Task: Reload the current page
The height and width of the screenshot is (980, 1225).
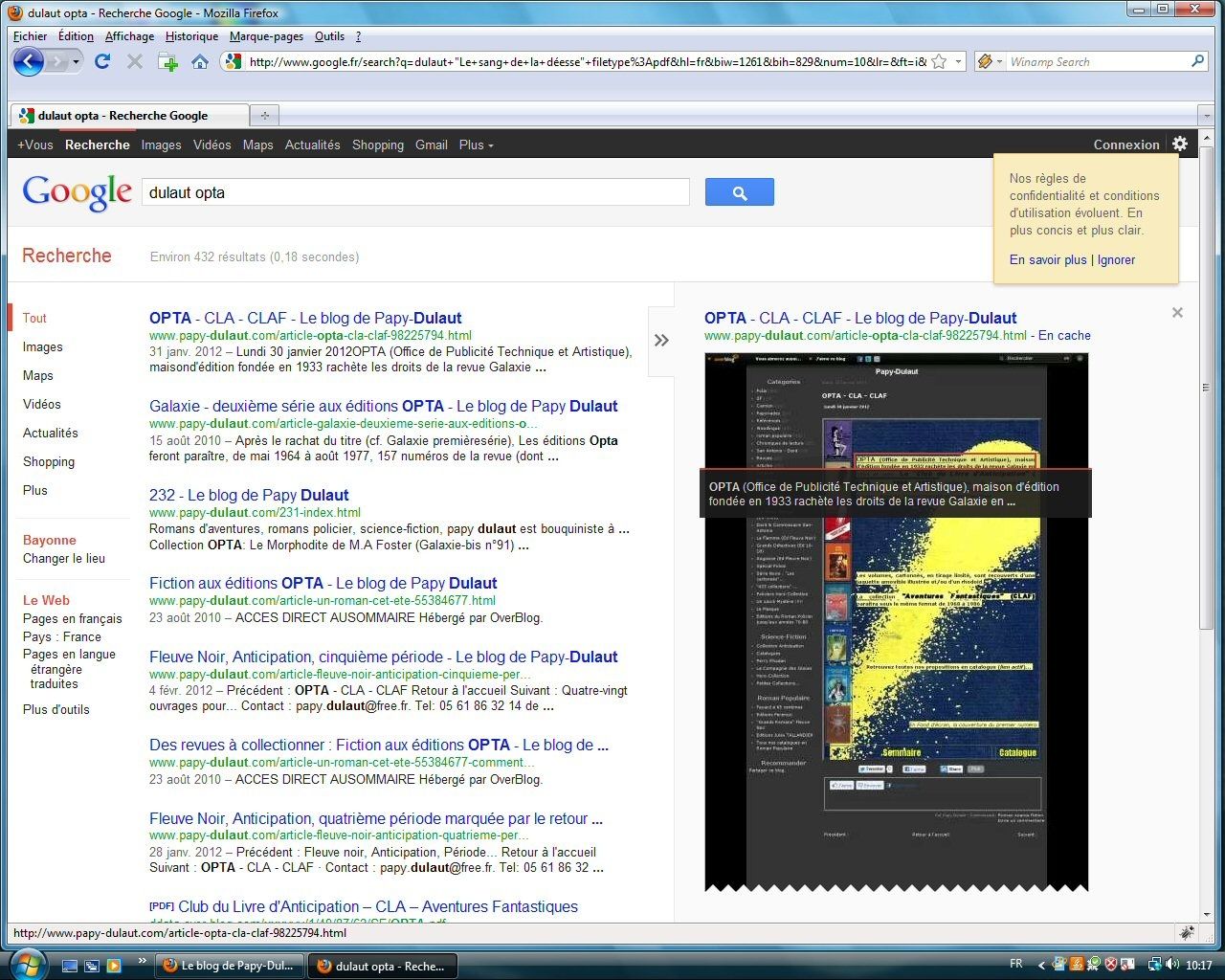Action: click(x=102, y=61)
